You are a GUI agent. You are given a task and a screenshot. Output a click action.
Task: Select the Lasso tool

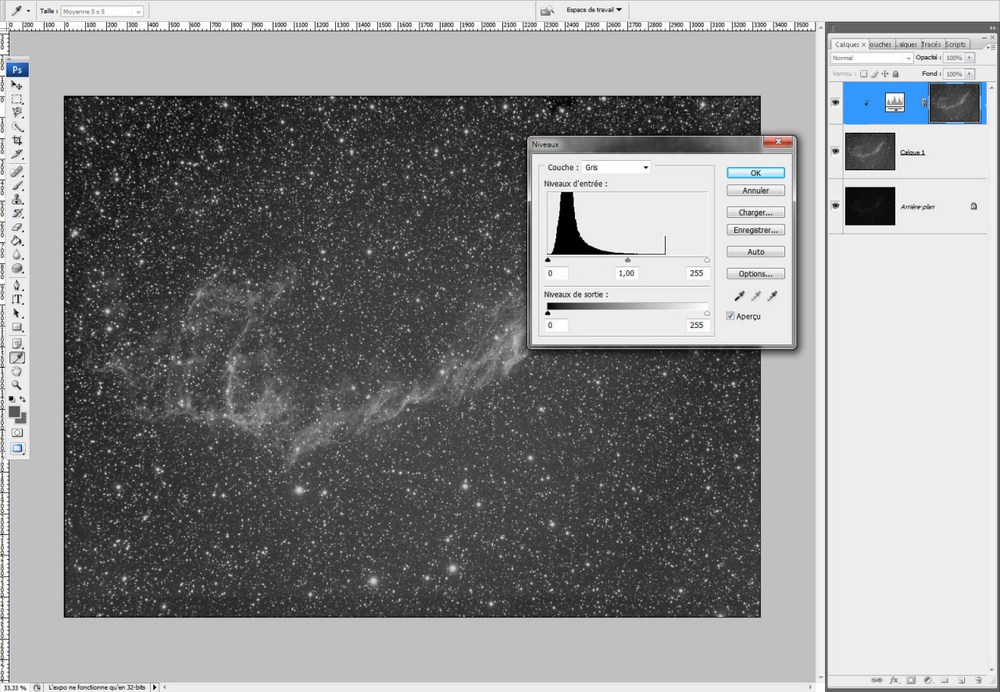pyautogui.click(x=17, y=112)
